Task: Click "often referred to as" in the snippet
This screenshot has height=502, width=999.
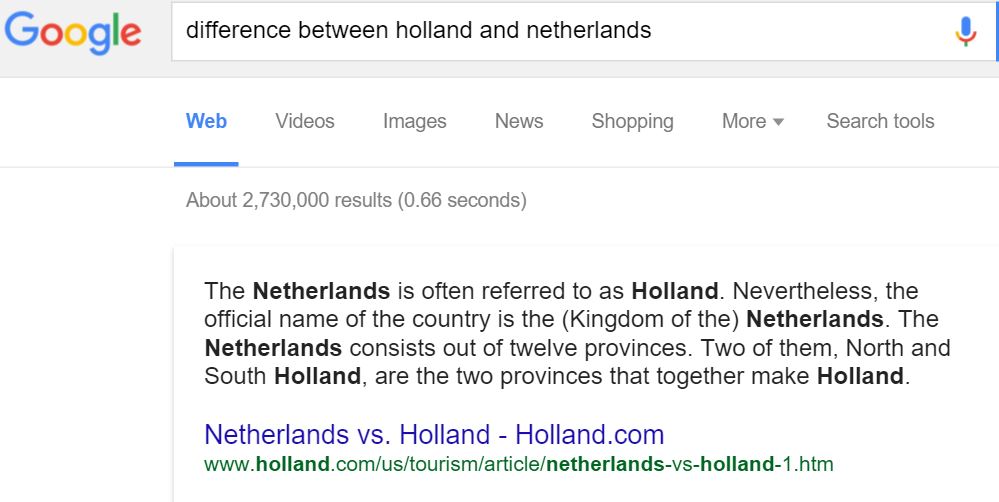Action: [x=533, y=292]
